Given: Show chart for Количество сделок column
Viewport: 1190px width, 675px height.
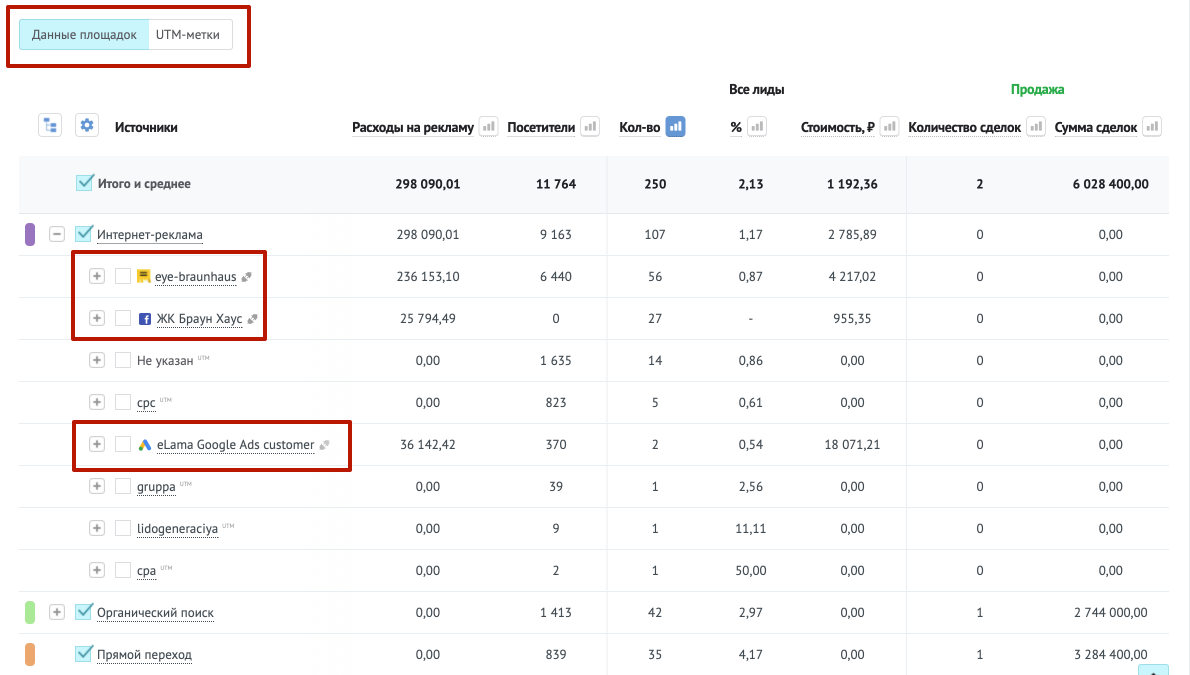Looking at the screenshot, I should (1036, 127).
